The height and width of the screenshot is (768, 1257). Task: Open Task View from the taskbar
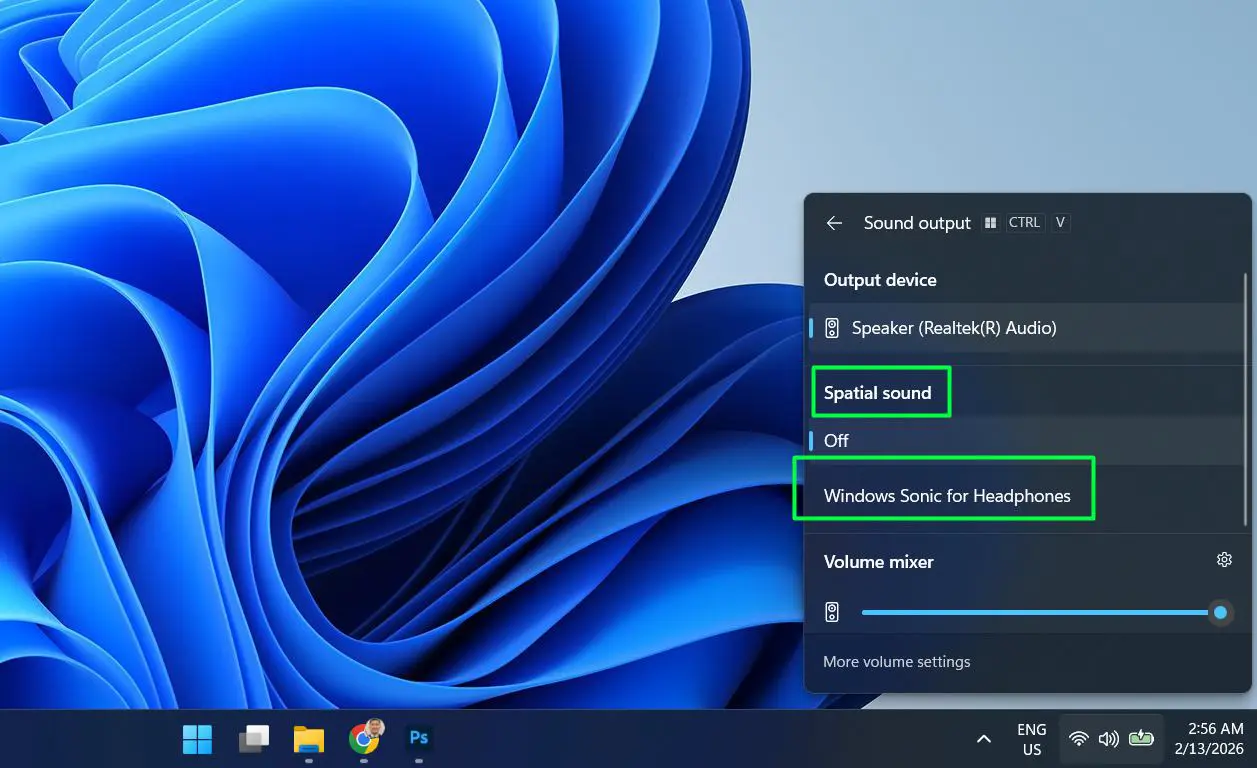pyautogui.click(x=252, y=738)
